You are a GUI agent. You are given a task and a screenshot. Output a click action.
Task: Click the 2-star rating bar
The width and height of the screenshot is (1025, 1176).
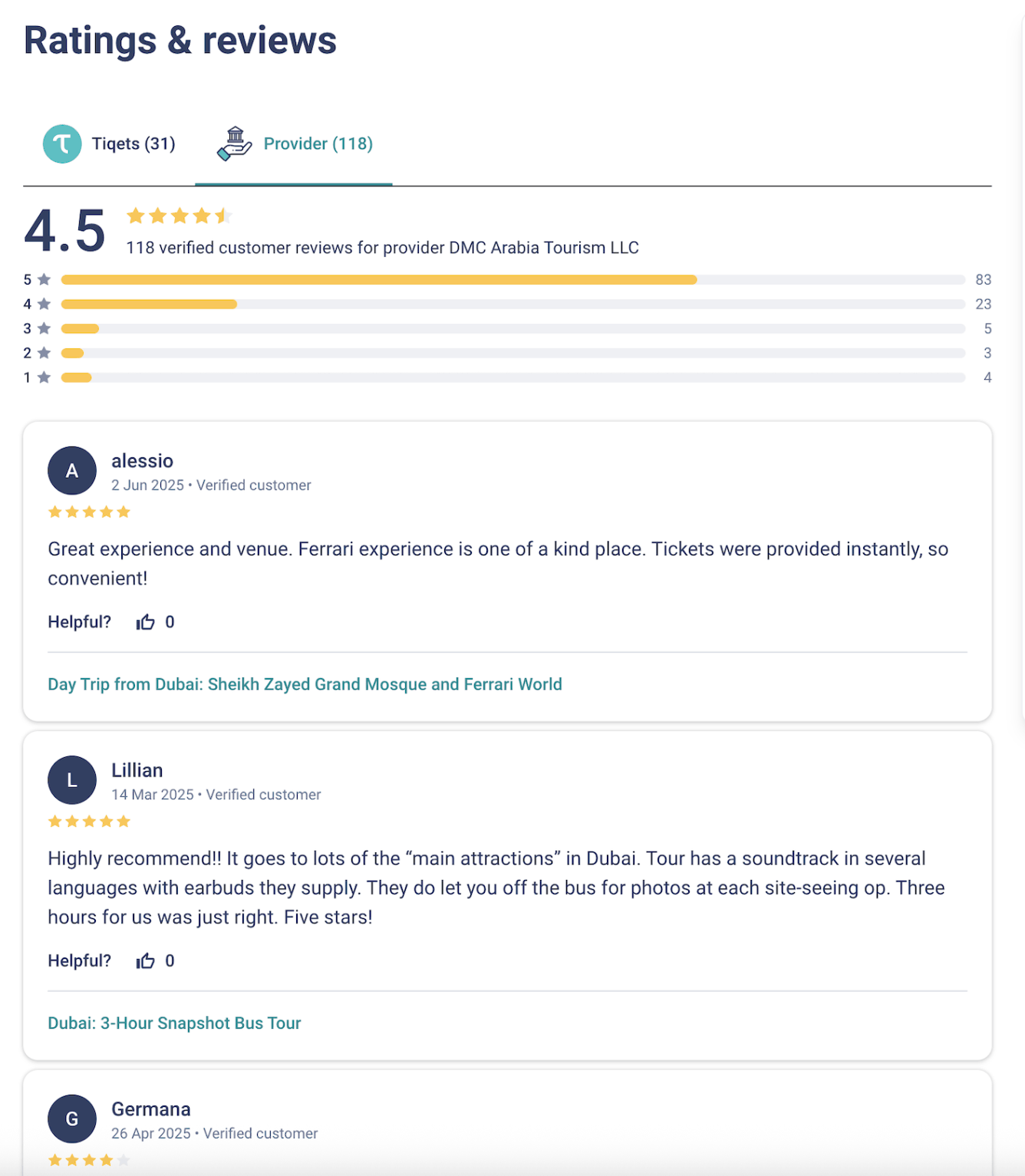coord(512,354)
